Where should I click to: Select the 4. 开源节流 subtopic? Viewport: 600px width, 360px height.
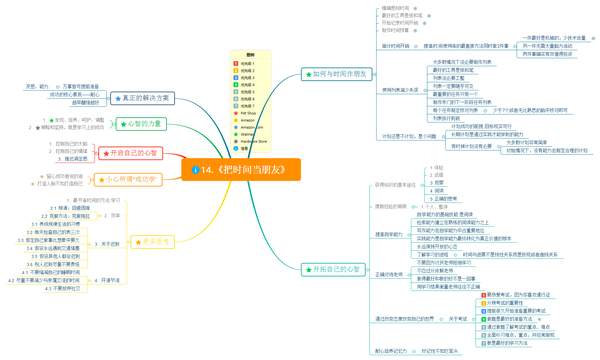pos(107,280)
